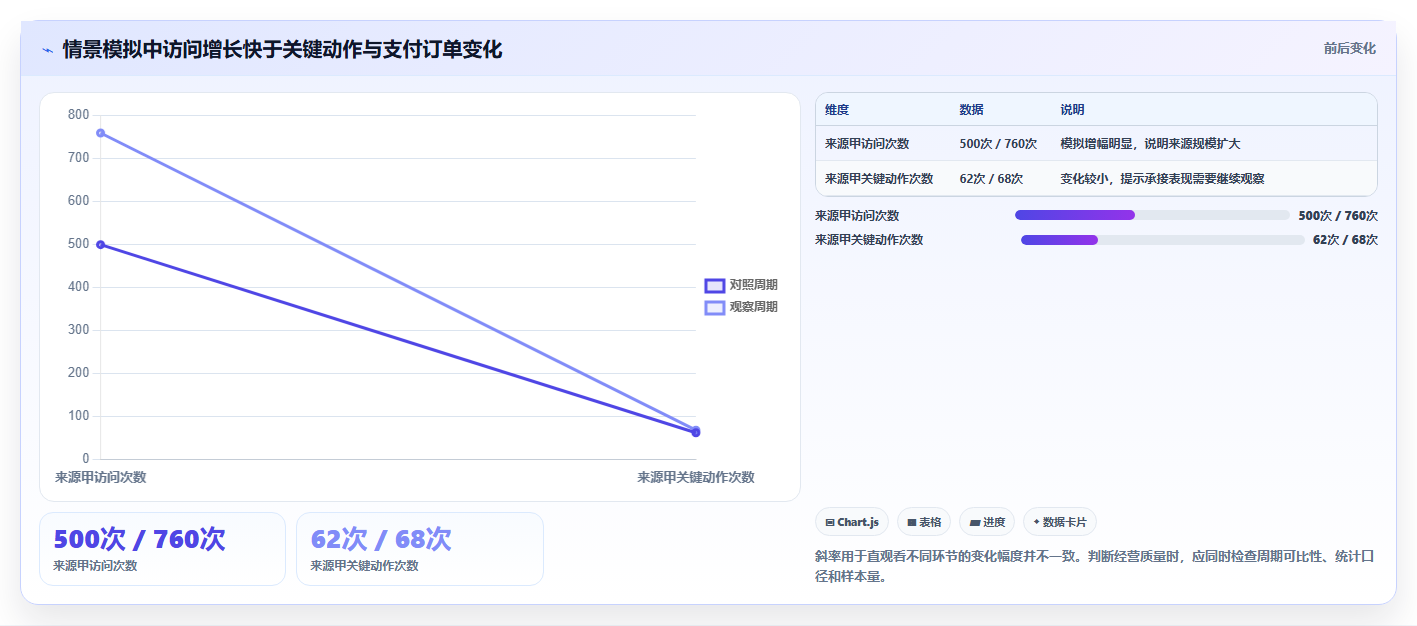Click the Chart.js tag
The image size is (1417, 626).
coord(852,522)
